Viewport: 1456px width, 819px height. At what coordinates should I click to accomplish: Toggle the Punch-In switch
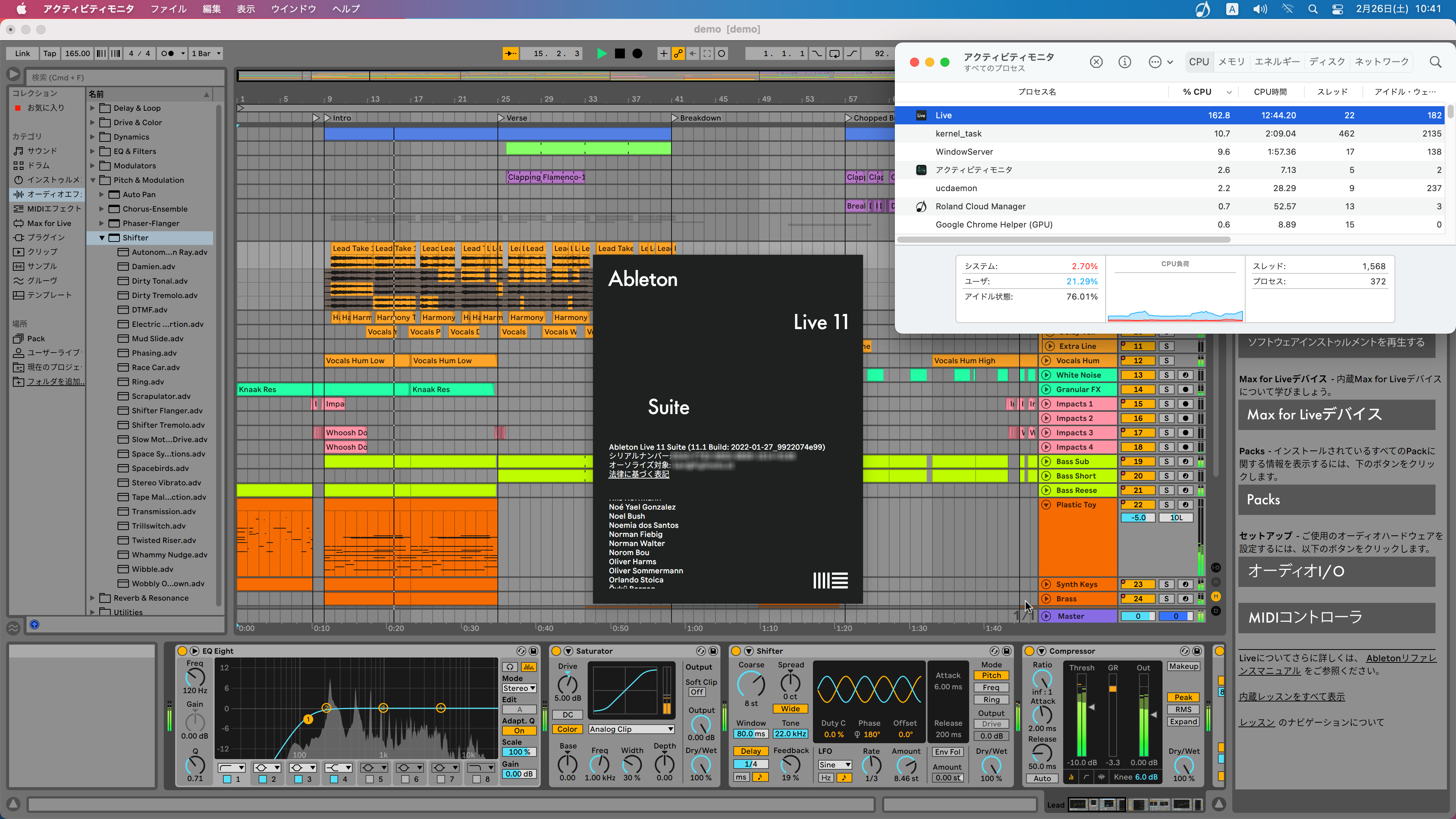[817, 54]
